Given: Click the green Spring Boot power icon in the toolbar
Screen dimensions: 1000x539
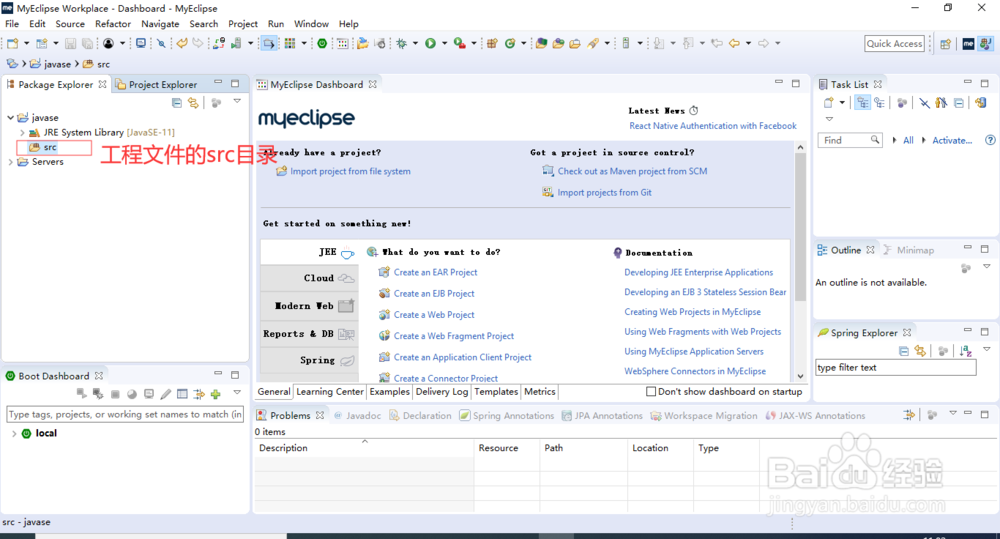Looking at the screenshot, I should point(322,43).
